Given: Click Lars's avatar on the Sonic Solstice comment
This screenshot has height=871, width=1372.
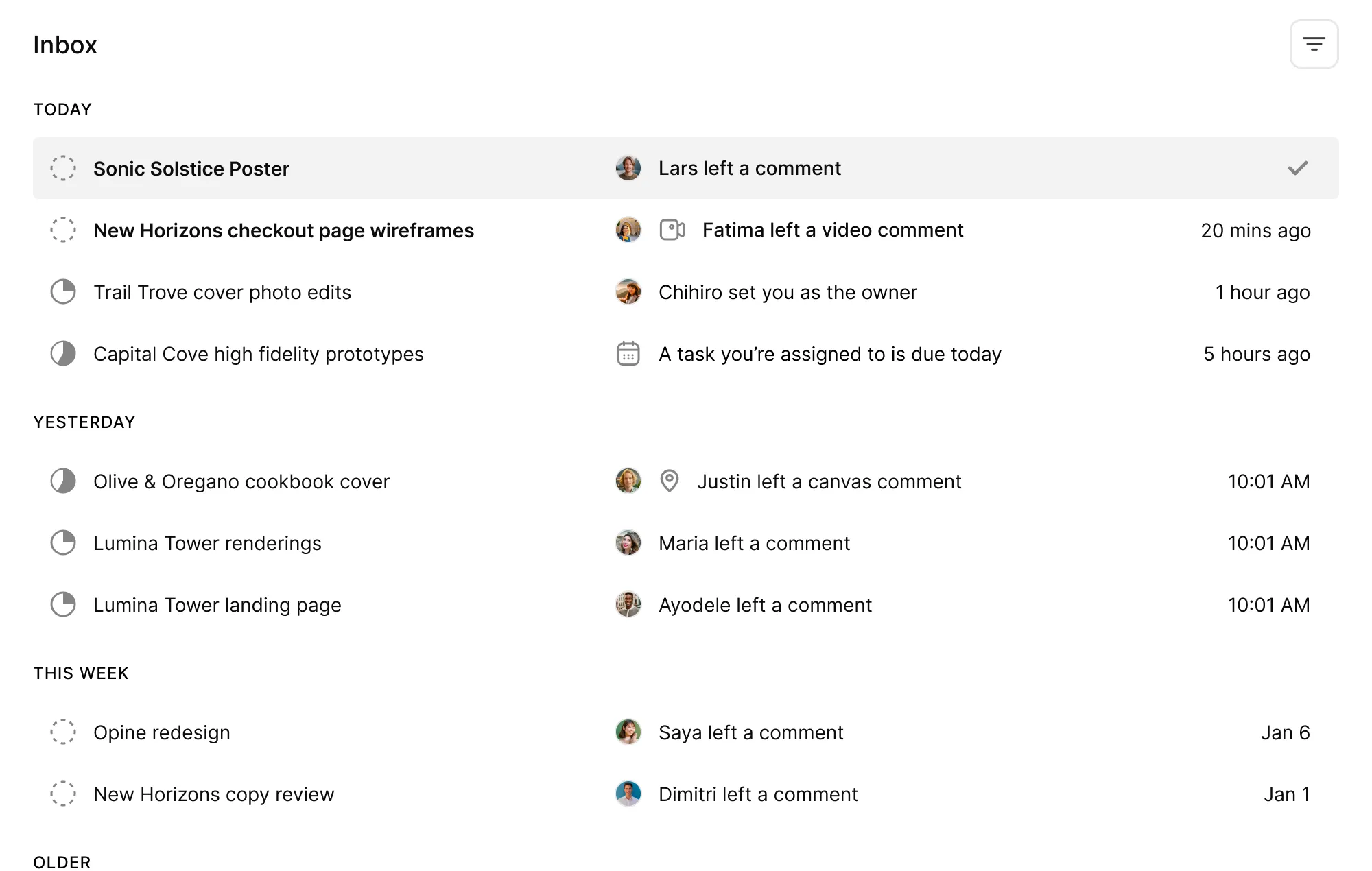Looking at the screenshot, I should 627,168.
